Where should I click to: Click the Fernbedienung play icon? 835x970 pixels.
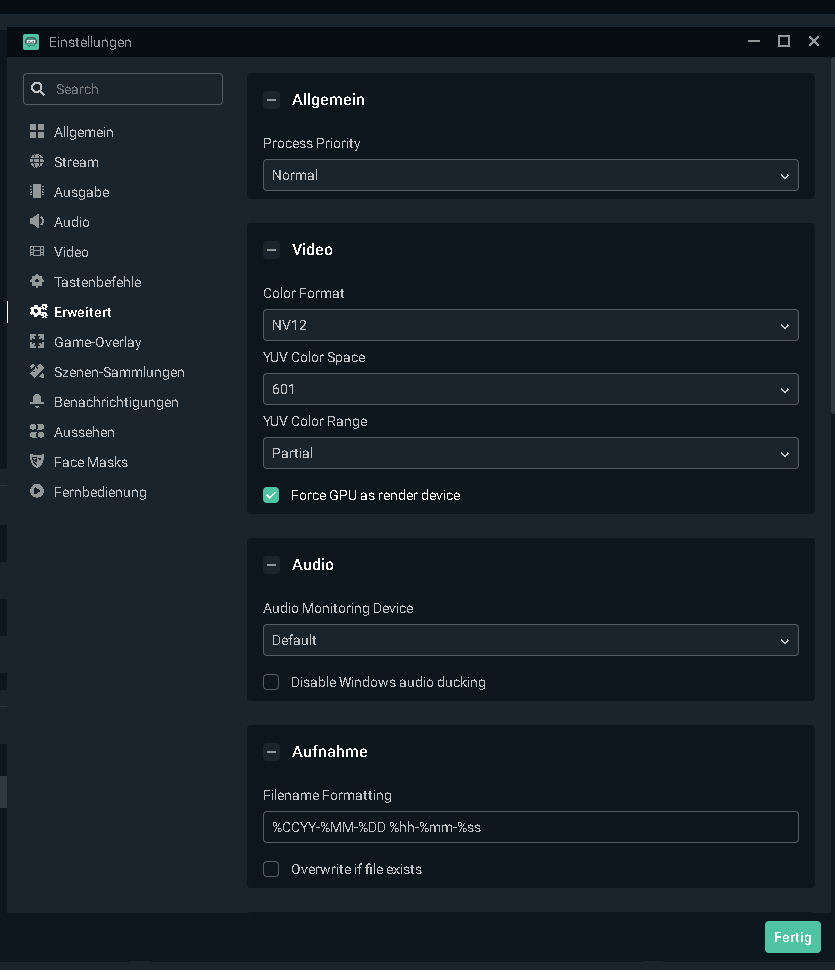(x=37, y=492)
